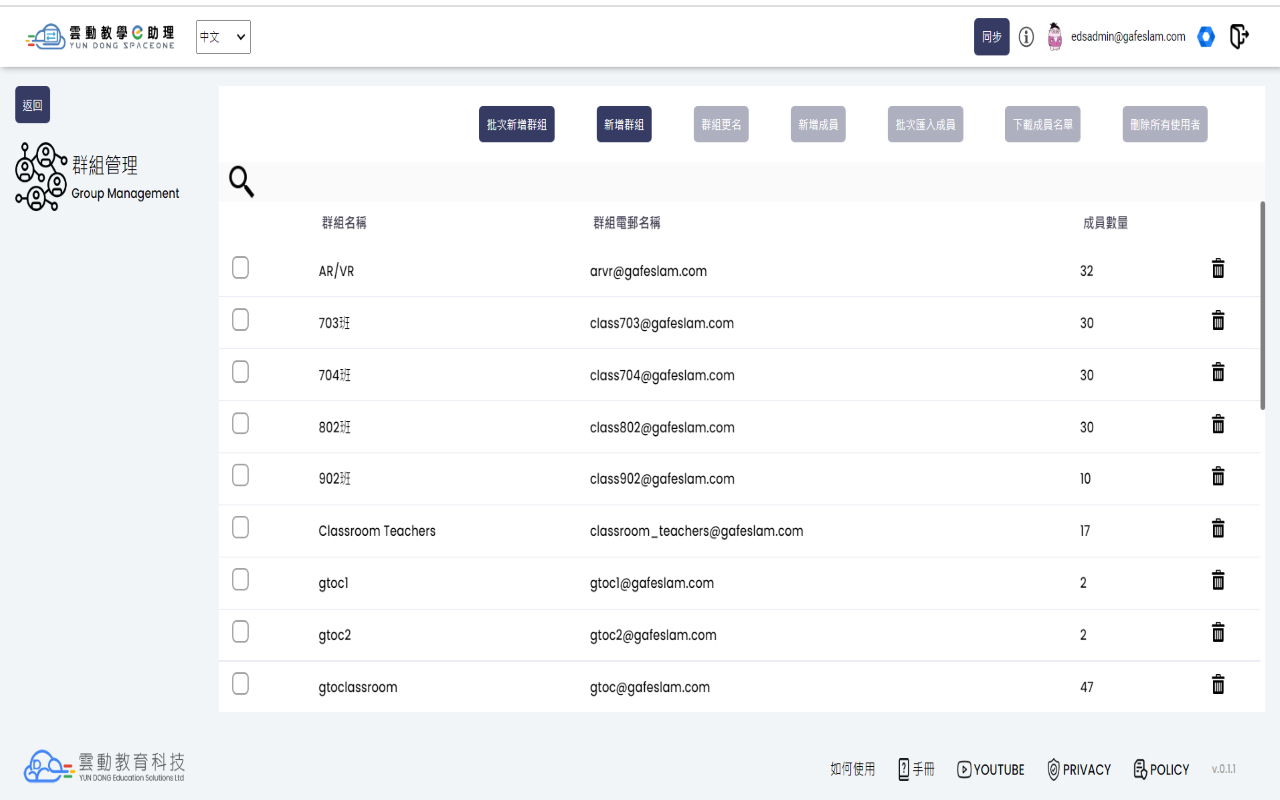Screen dimensions: 1280x800
Task: Click the Group Management network icon
Action: click(41, 177)
